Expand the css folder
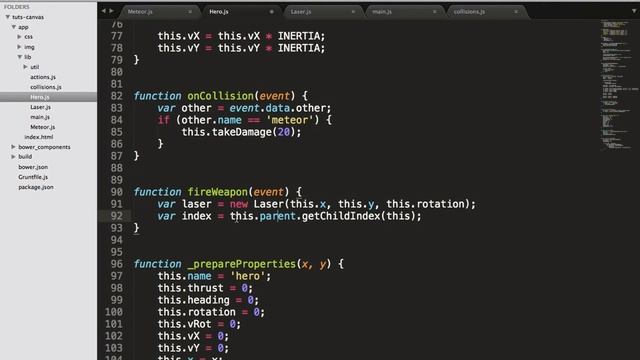The image size is (640, 360). [x=19, y=37]
